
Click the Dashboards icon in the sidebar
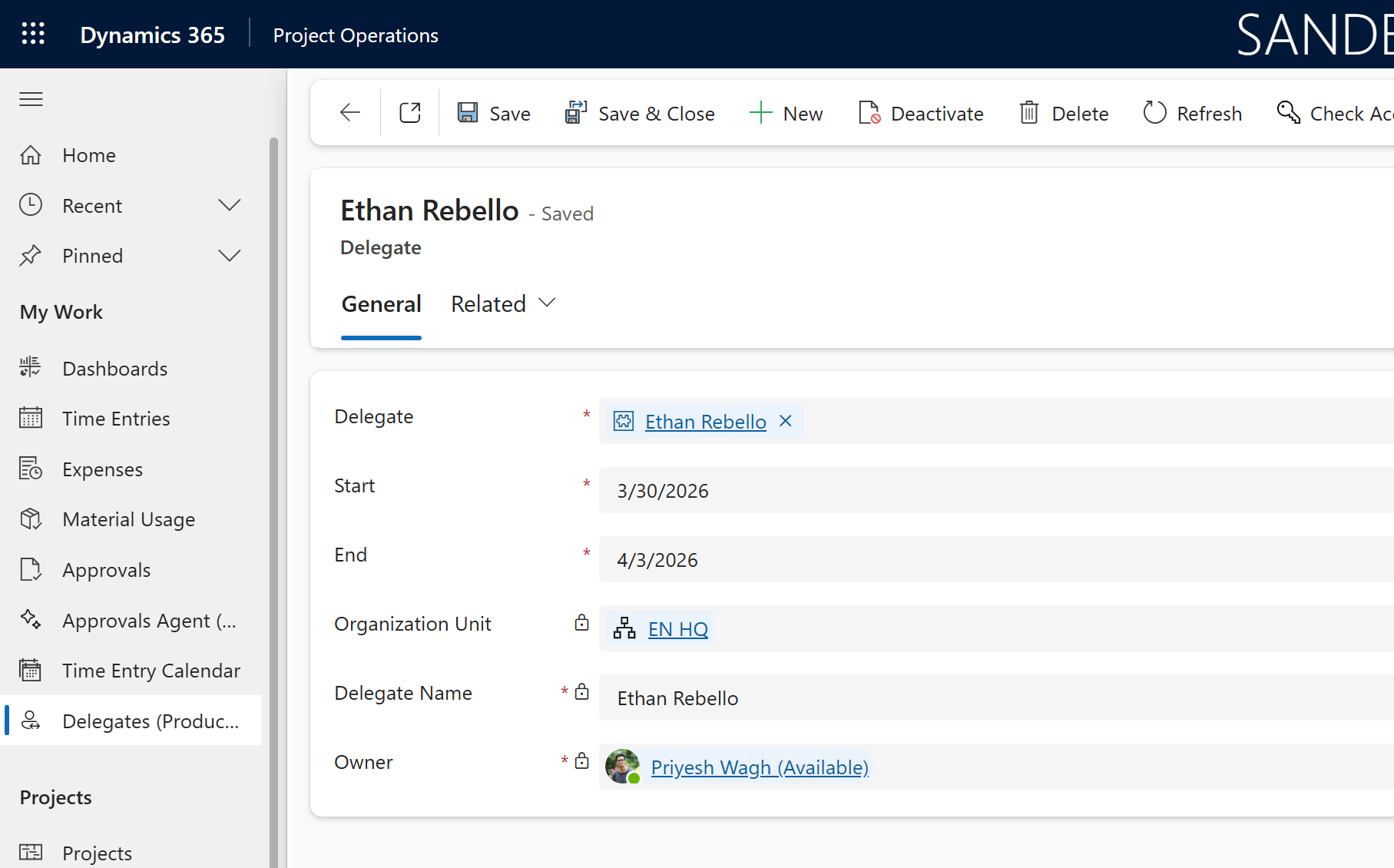tap(30, 367)
